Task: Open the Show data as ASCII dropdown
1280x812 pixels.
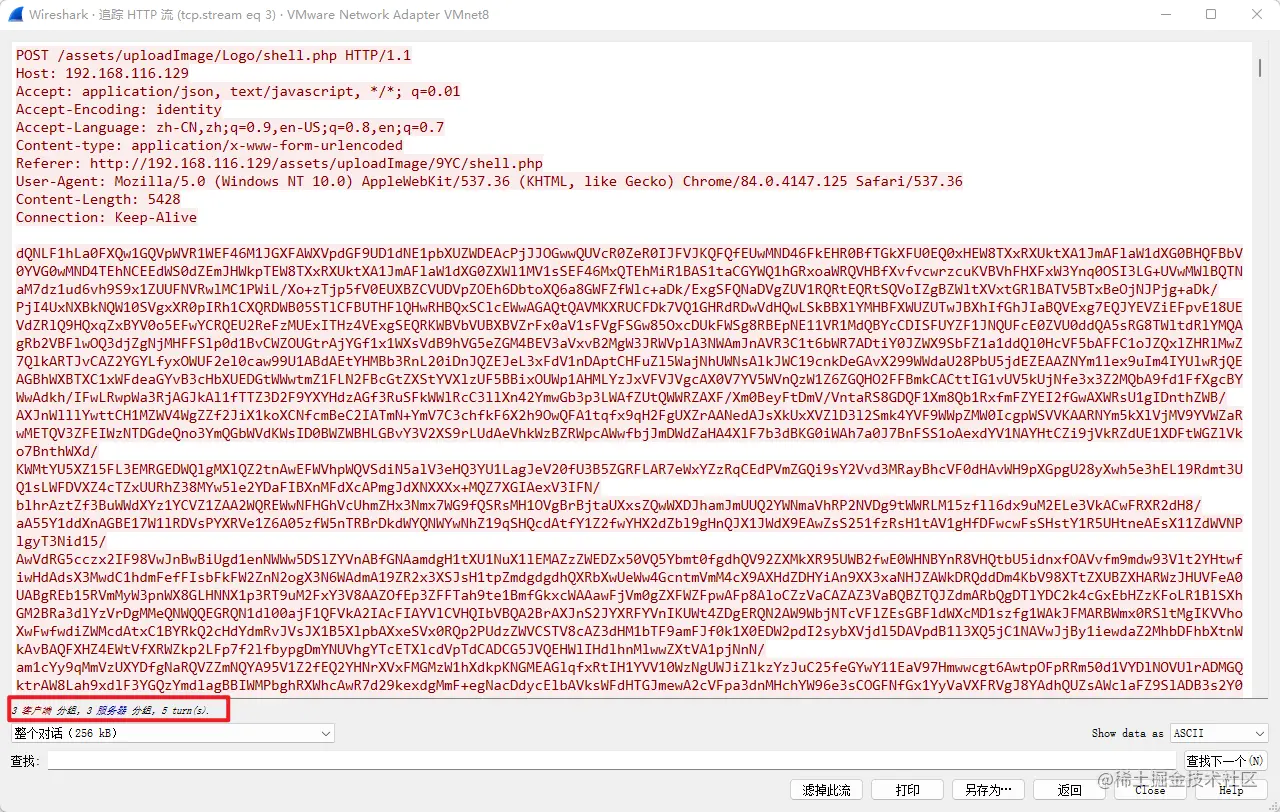Action: click(1218, 734)
